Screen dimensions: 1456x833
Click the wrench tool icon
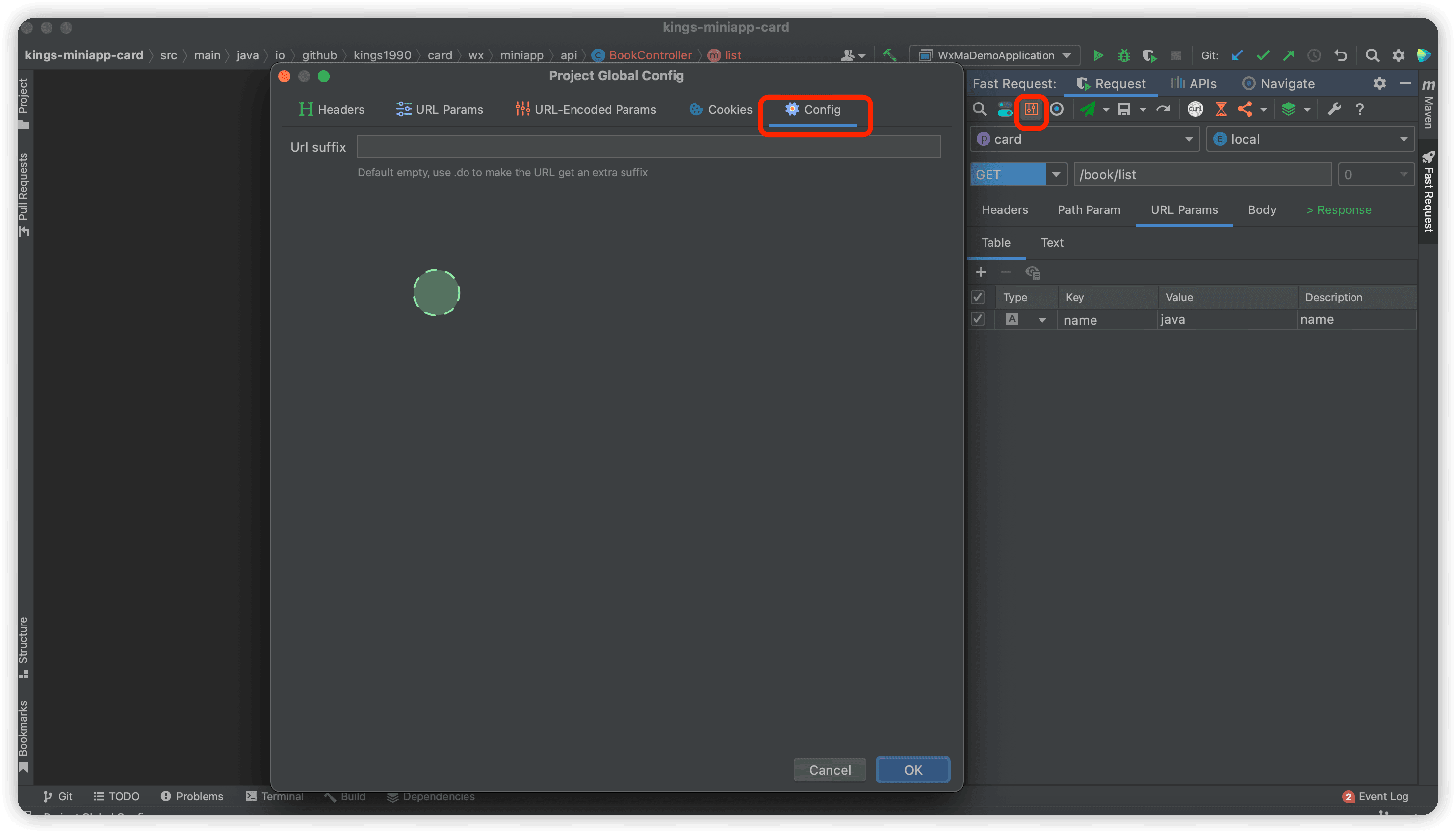tap(1334, 109)
